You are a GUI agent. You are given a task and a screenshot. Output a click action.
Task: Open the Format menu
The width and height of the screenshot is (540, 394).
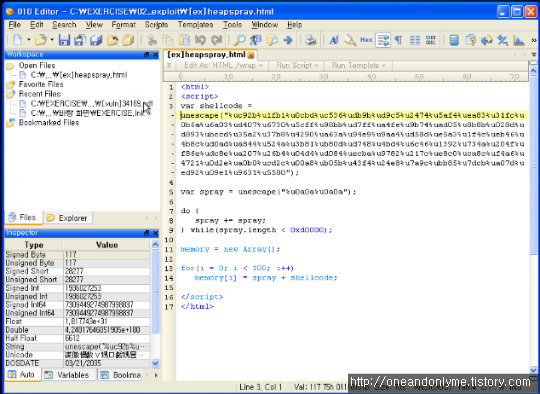pos(124,25)
